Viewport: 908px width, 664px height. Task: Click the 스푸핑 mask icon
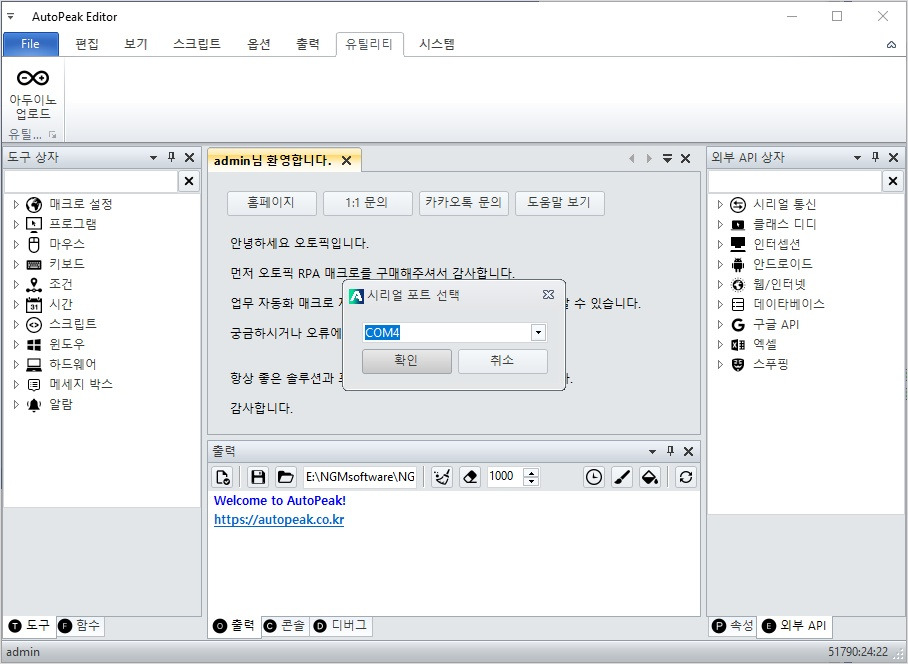point(738,365)
